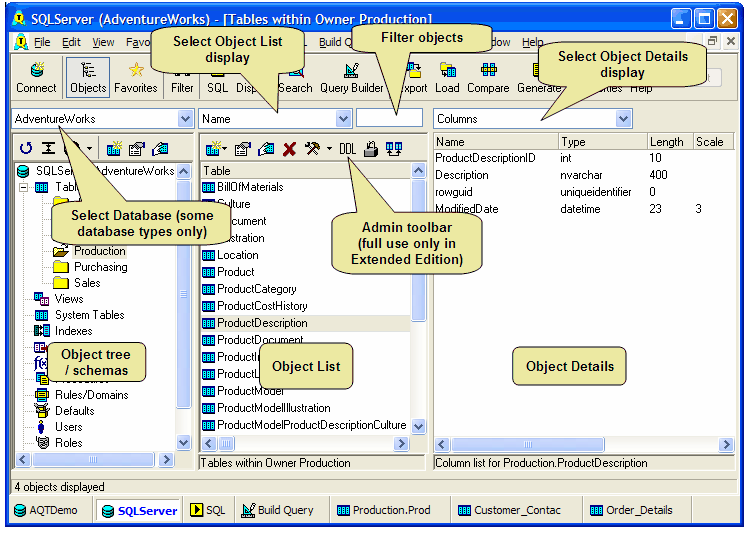Click the collapse tree icon
This screenshot has width=749, height=533.
(x=48, y=149)
